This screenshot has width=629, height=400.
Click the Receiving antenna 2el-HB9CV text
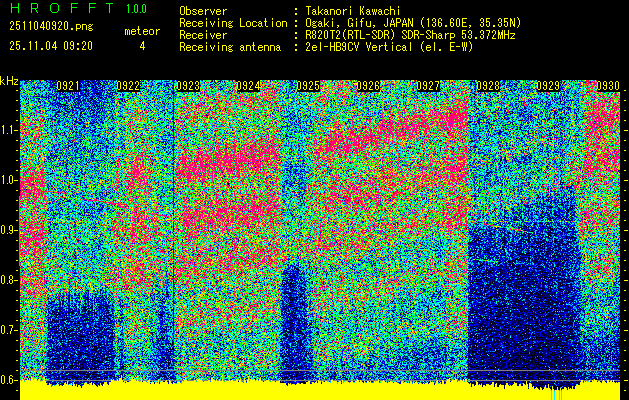389,47
